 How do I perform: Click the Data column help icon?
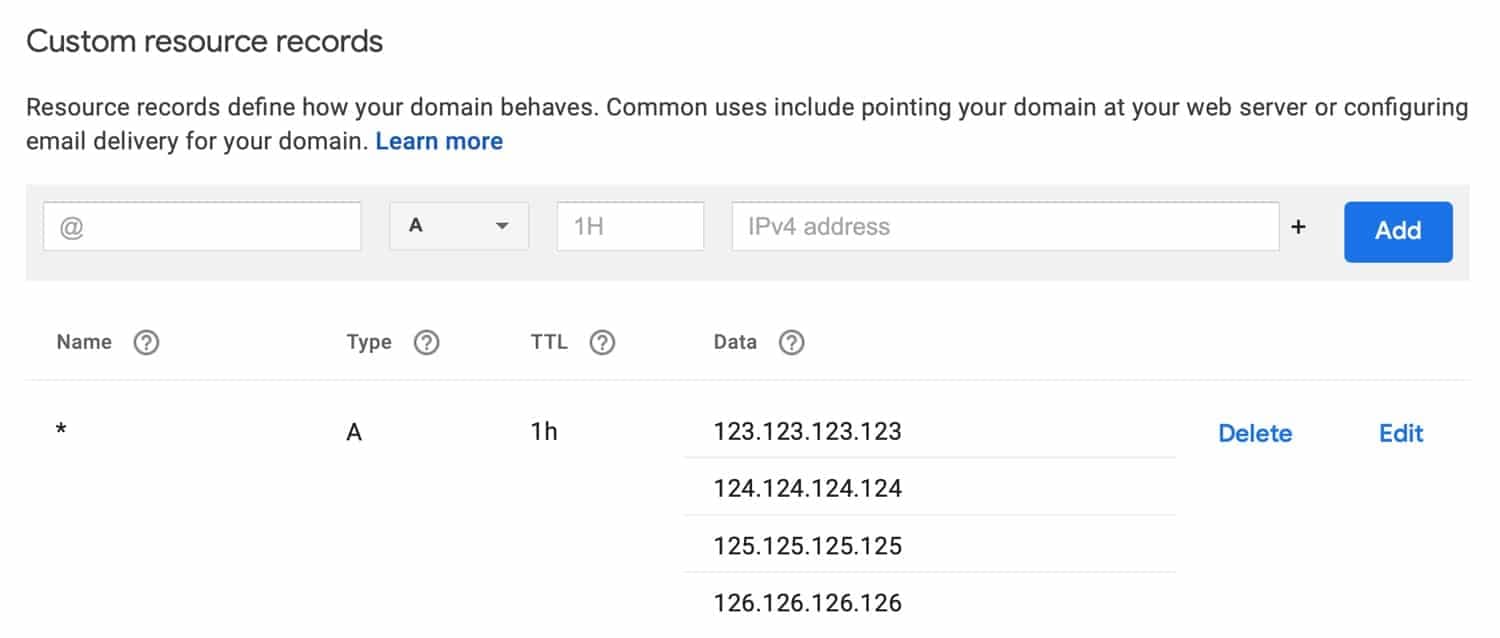(x=791, y=342)
